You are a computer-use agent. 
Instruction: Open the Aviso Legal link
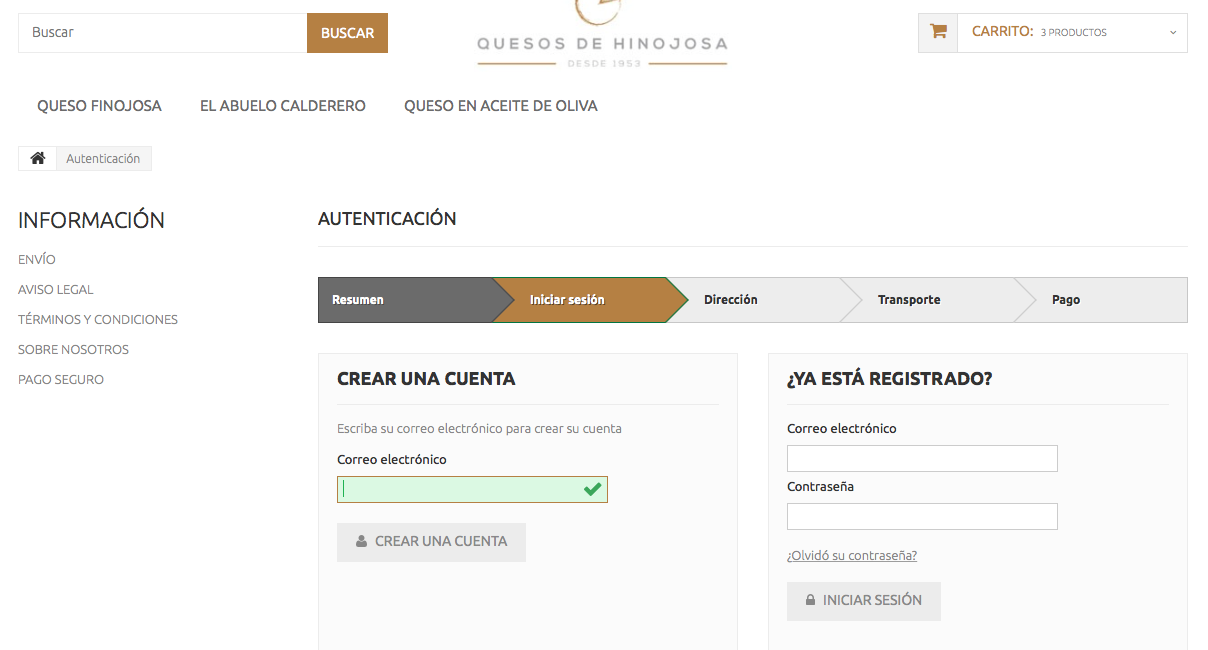56,290
